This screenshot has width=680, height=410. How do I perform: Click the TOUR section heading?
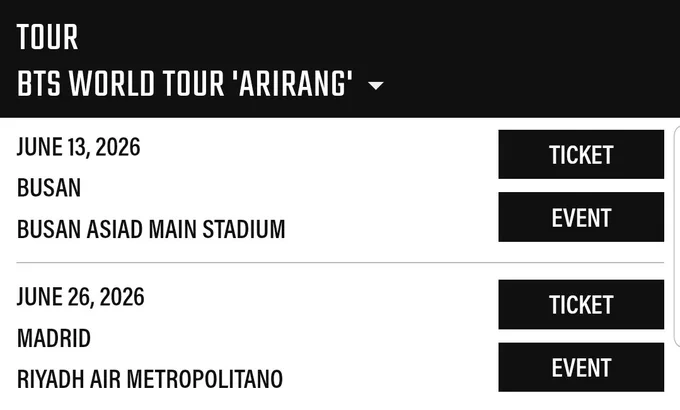[x=47, y=37]
